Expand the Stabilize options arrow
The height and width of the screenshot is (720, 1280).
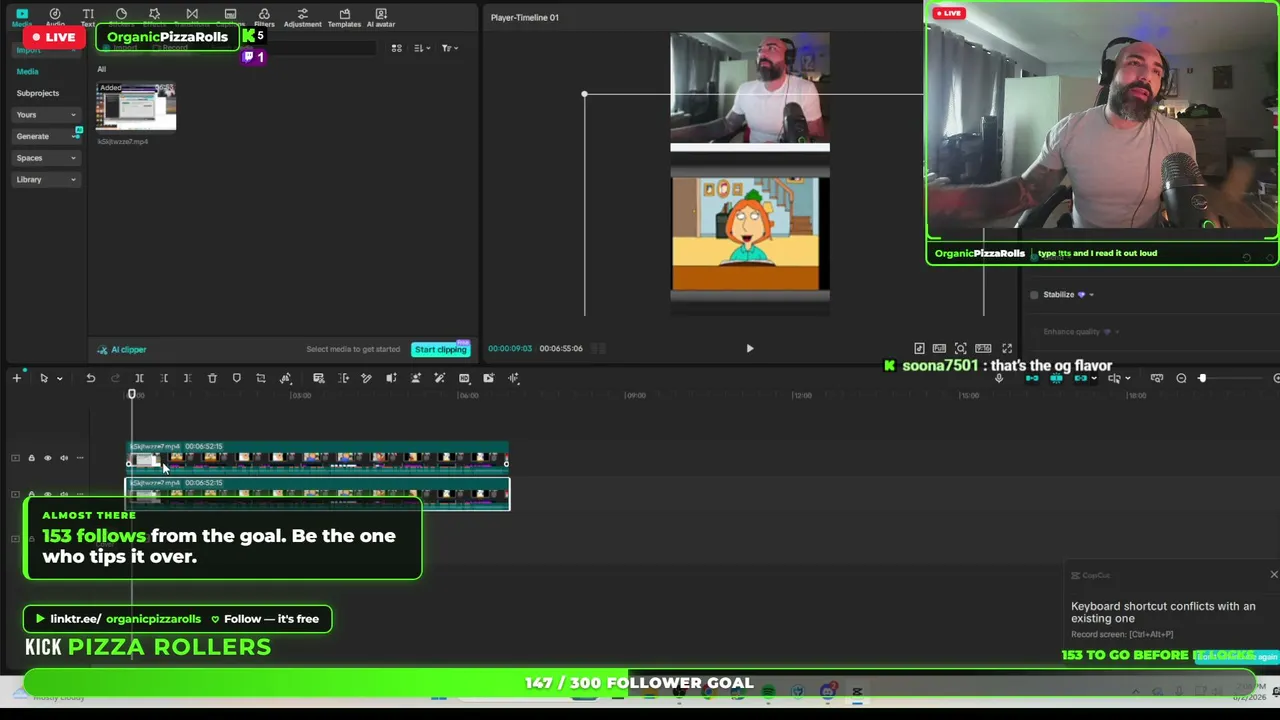tap(1091, 295)
